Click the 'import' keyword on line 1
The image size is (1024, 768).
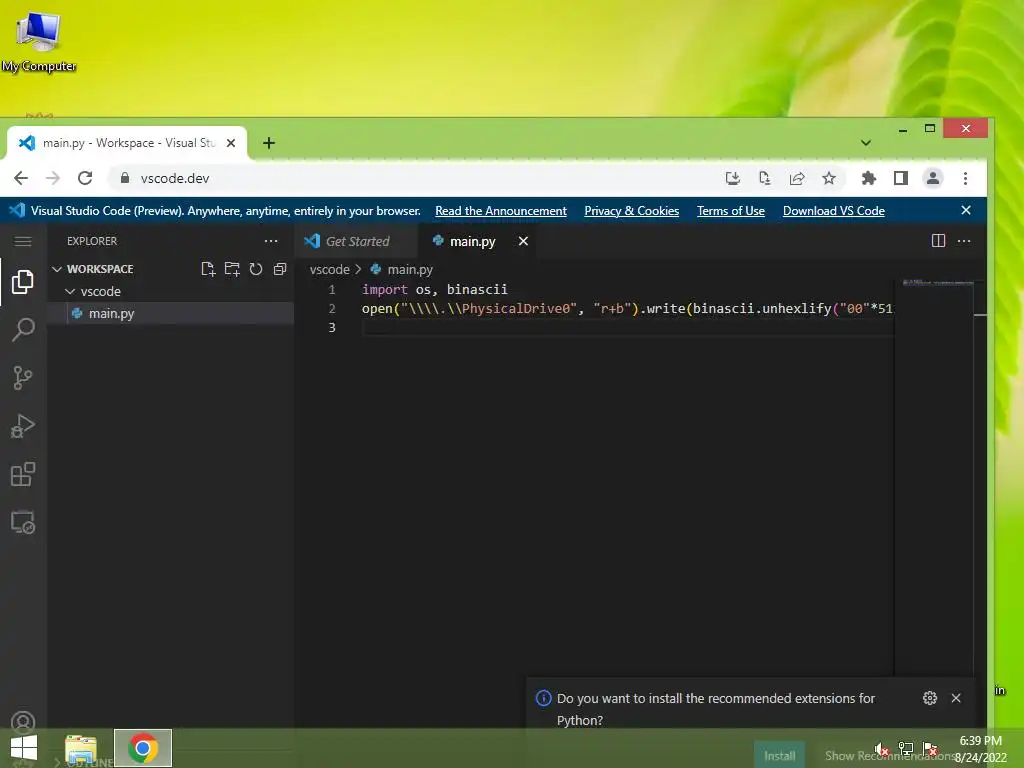(385, 289)
